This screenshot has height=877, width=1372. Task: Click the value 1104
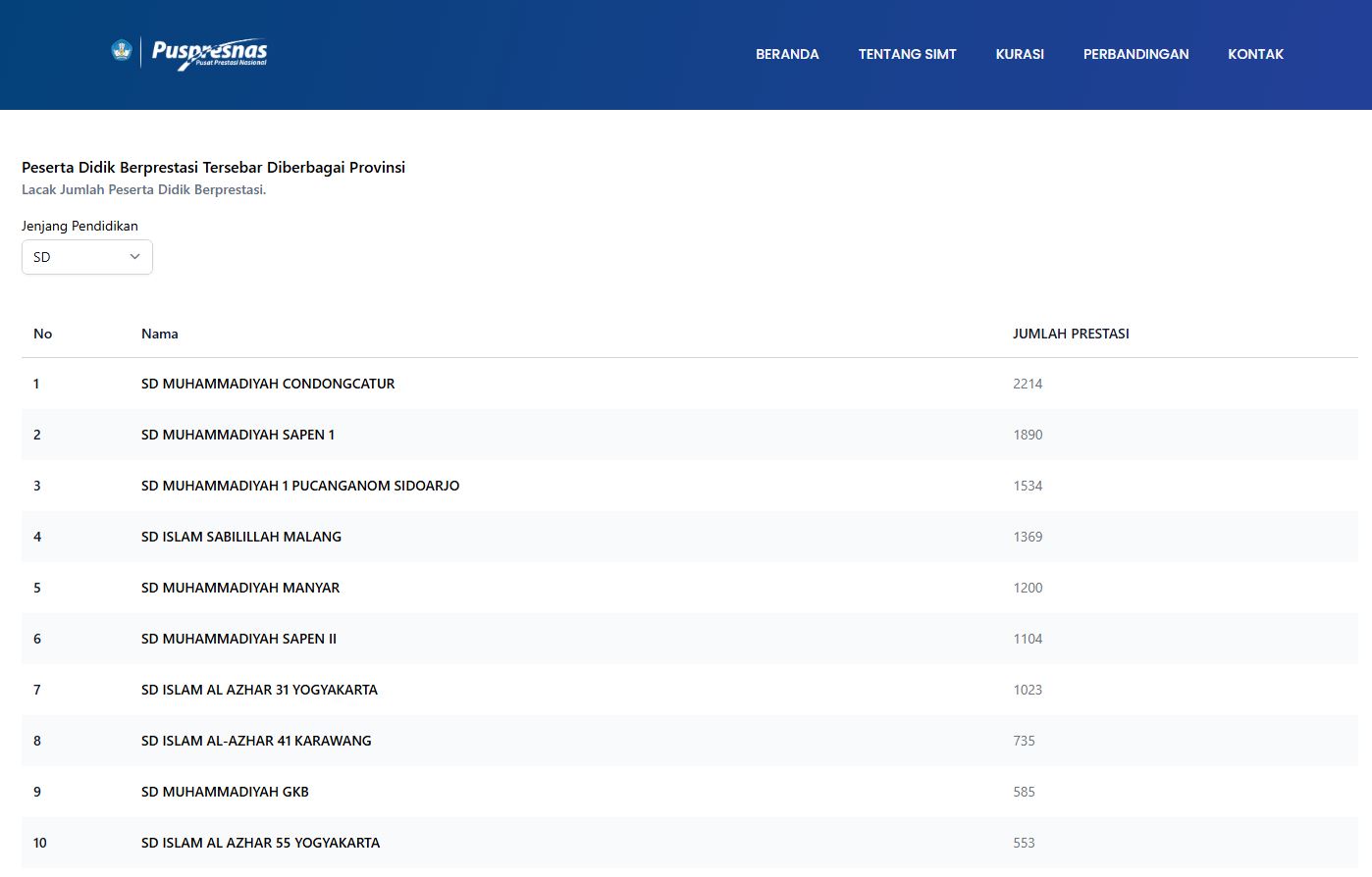(1028, 639)
